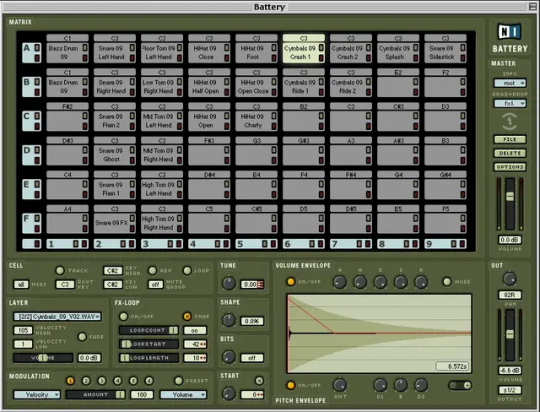
Task: Turn off the pitch envelope on/off switch
Action: [291, 385]
